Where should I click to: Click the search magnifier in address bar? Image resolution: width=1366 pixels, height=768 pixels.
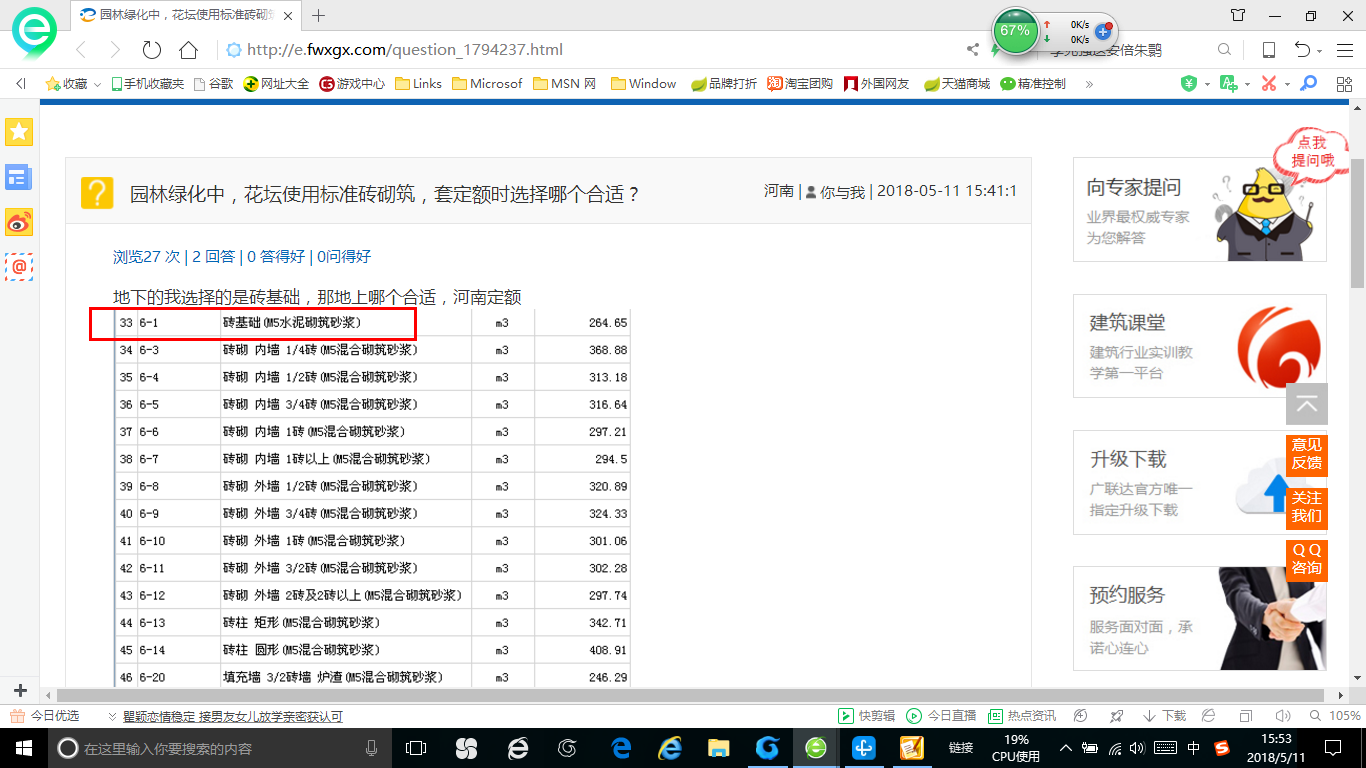pos(1224,50)
